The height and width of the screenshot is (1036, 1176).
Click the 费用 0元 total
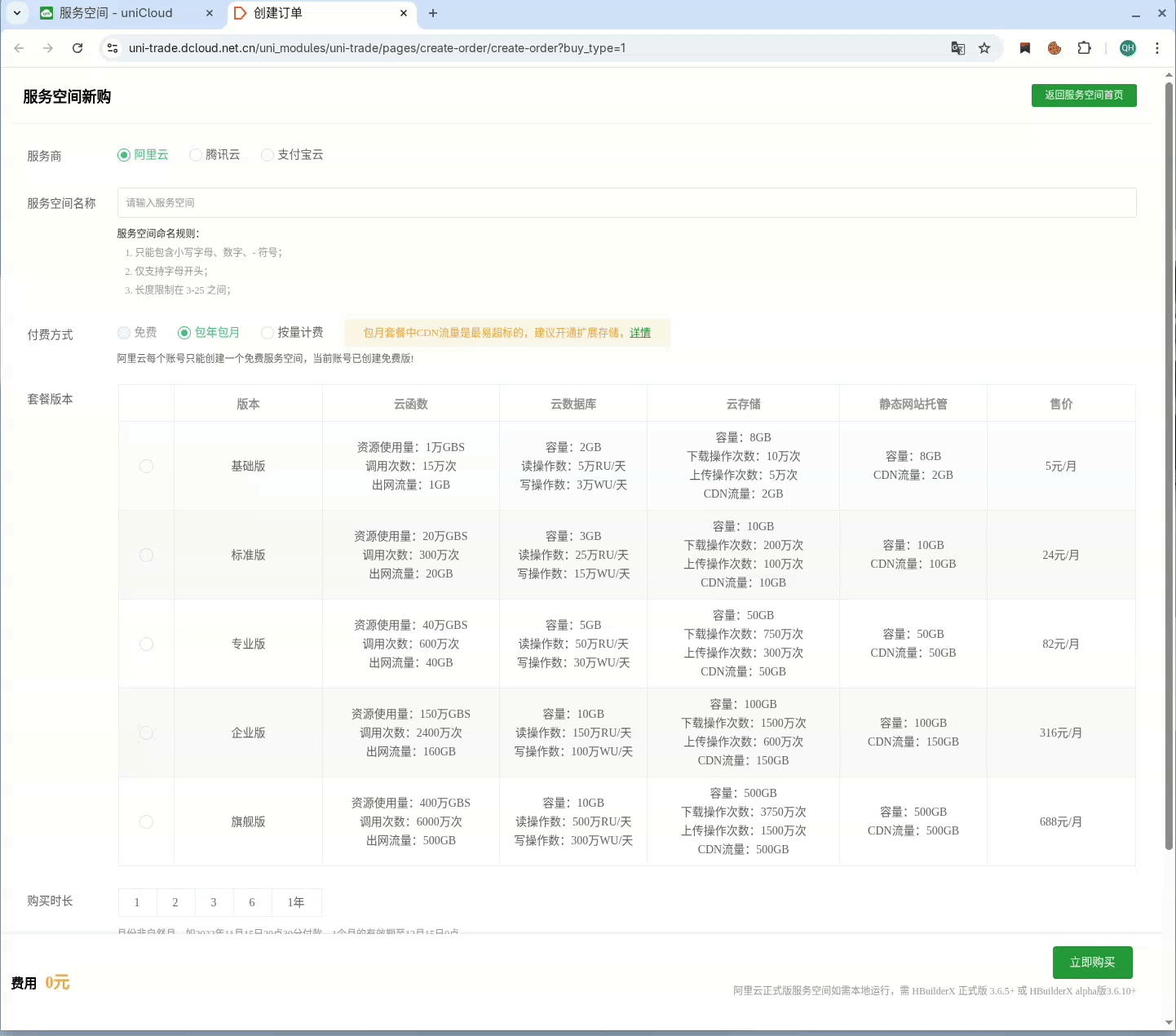pos(41,983)
